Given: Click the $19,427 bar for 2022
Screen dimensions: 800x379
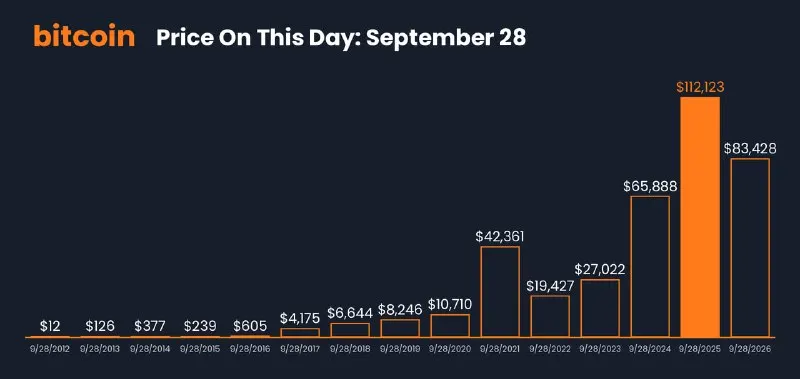Looking at the screenshot, I should (550, 316).
